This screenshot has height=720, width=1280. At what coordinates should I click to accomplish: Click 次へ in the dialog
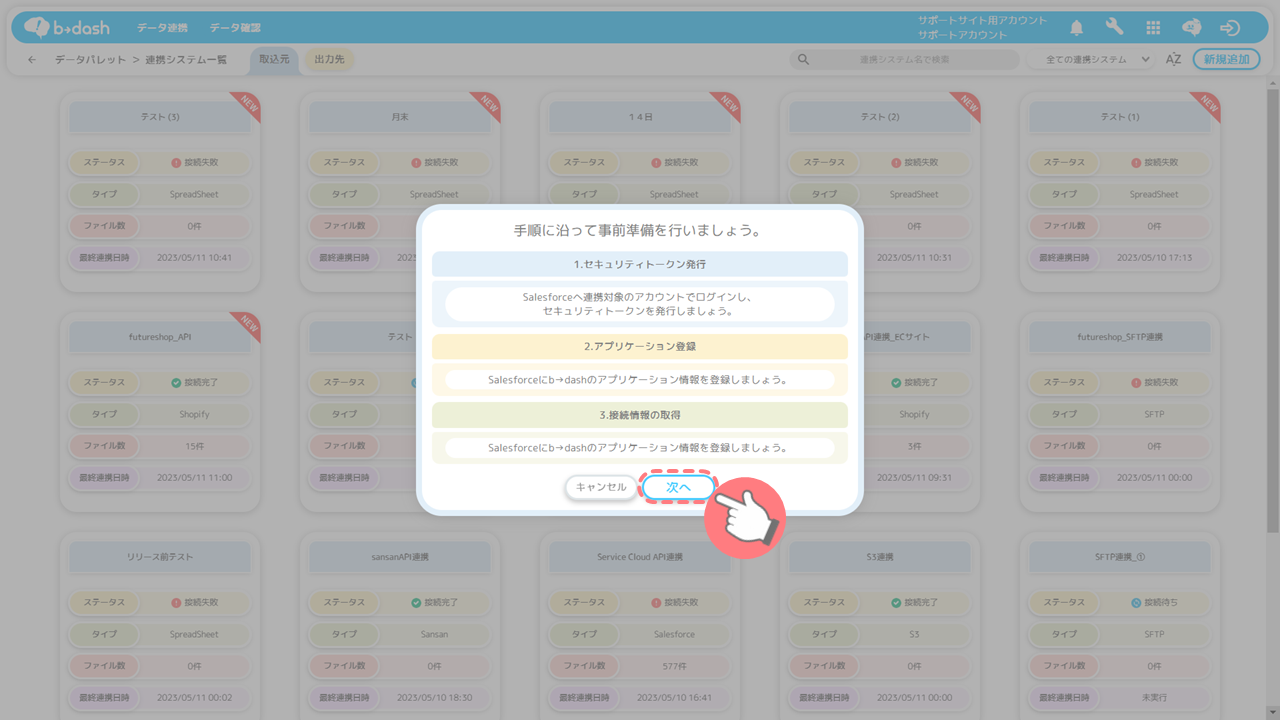click(679, 487)
